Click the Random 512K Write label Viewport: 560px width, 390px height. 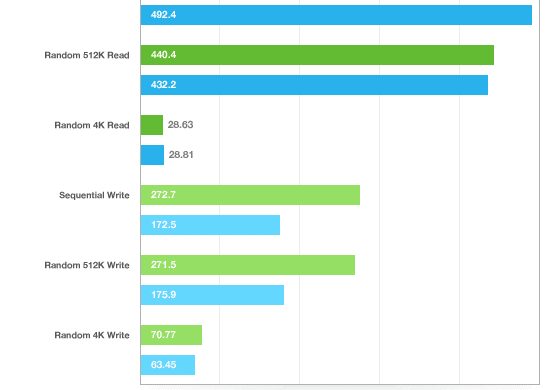point(87,265)
